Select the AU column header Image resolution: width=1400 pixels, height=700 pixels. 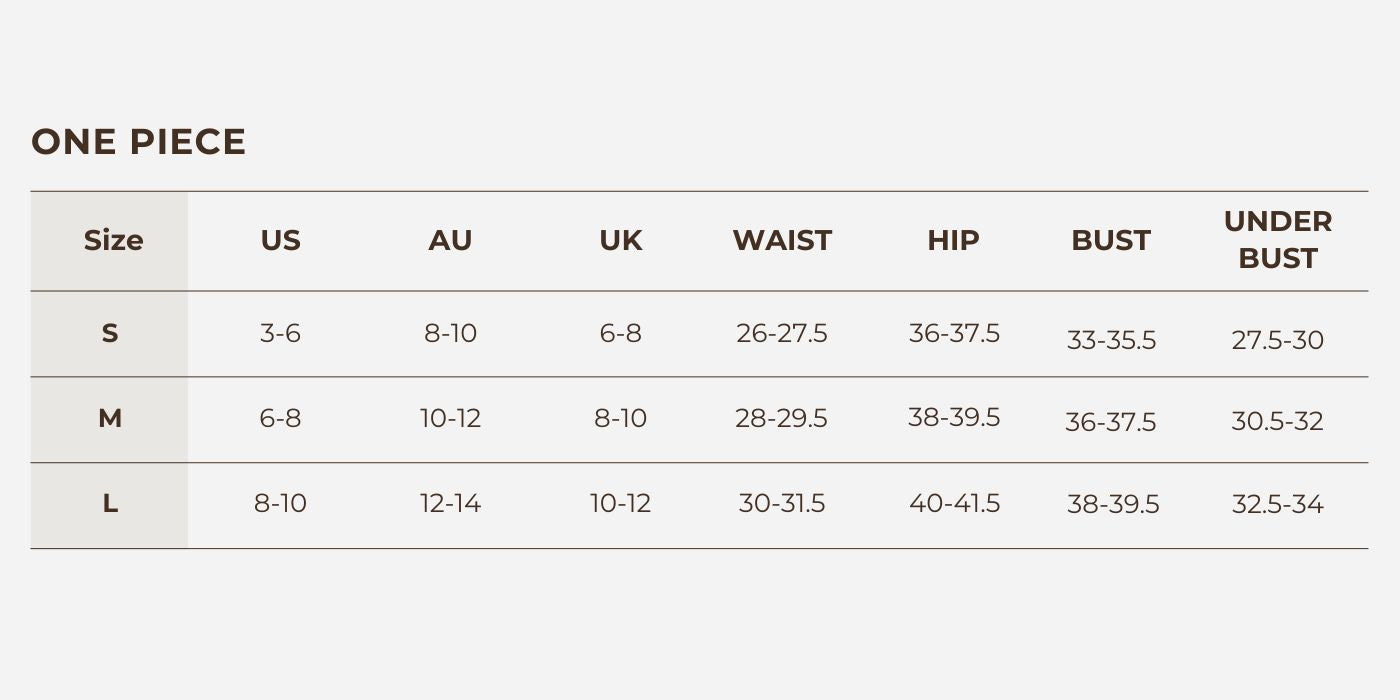pos(450,241)
